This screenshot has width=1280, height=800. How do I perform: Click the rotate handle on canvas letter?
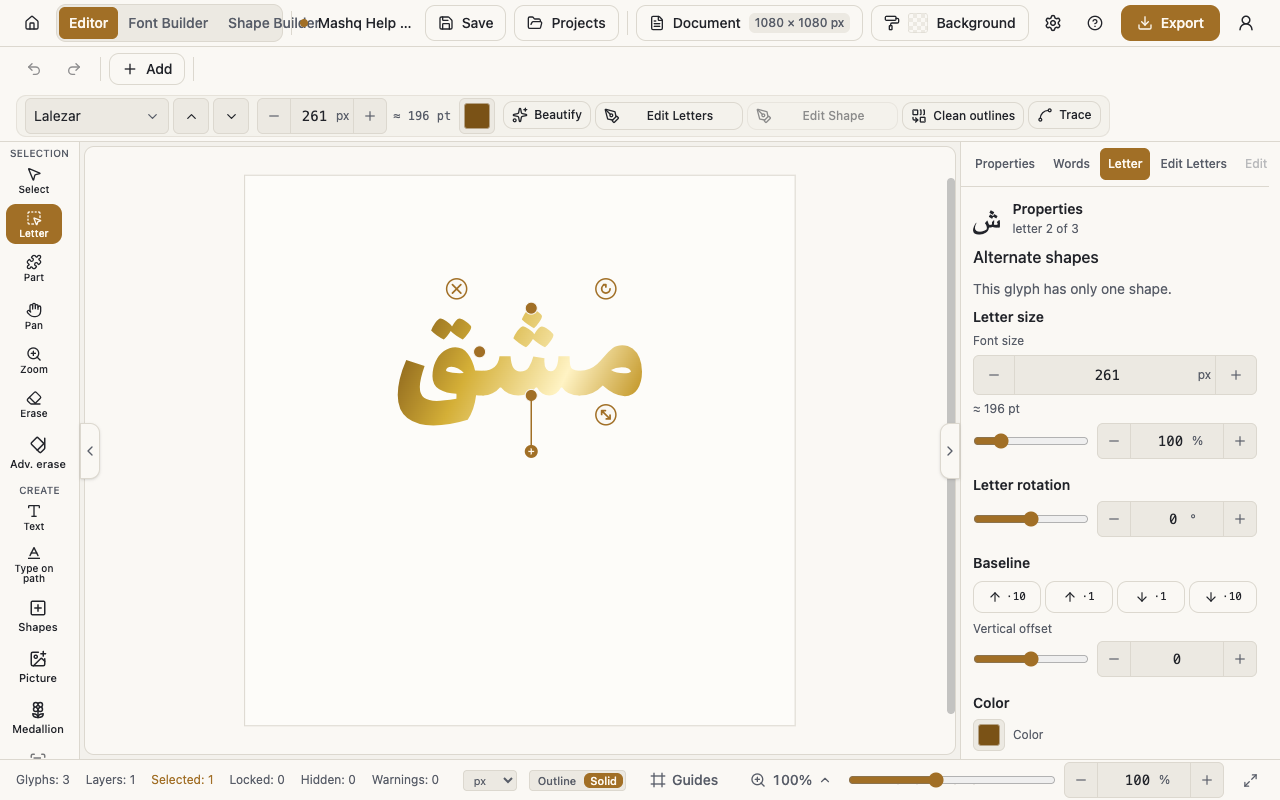(605, 289)
